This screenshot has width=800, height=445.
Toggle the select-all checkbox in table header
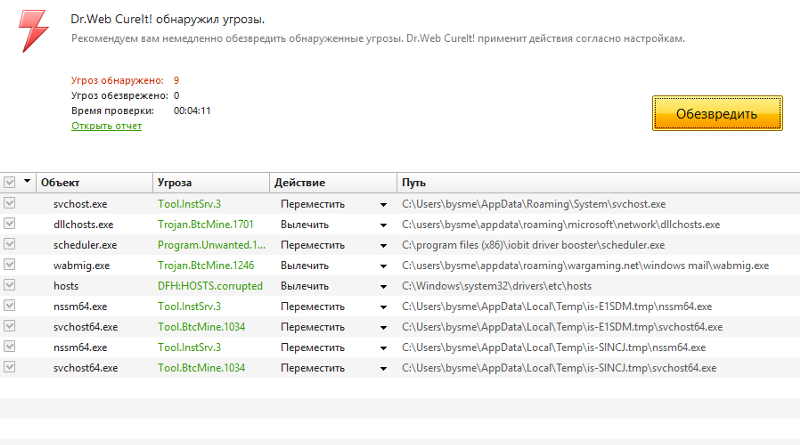(9, 182)
